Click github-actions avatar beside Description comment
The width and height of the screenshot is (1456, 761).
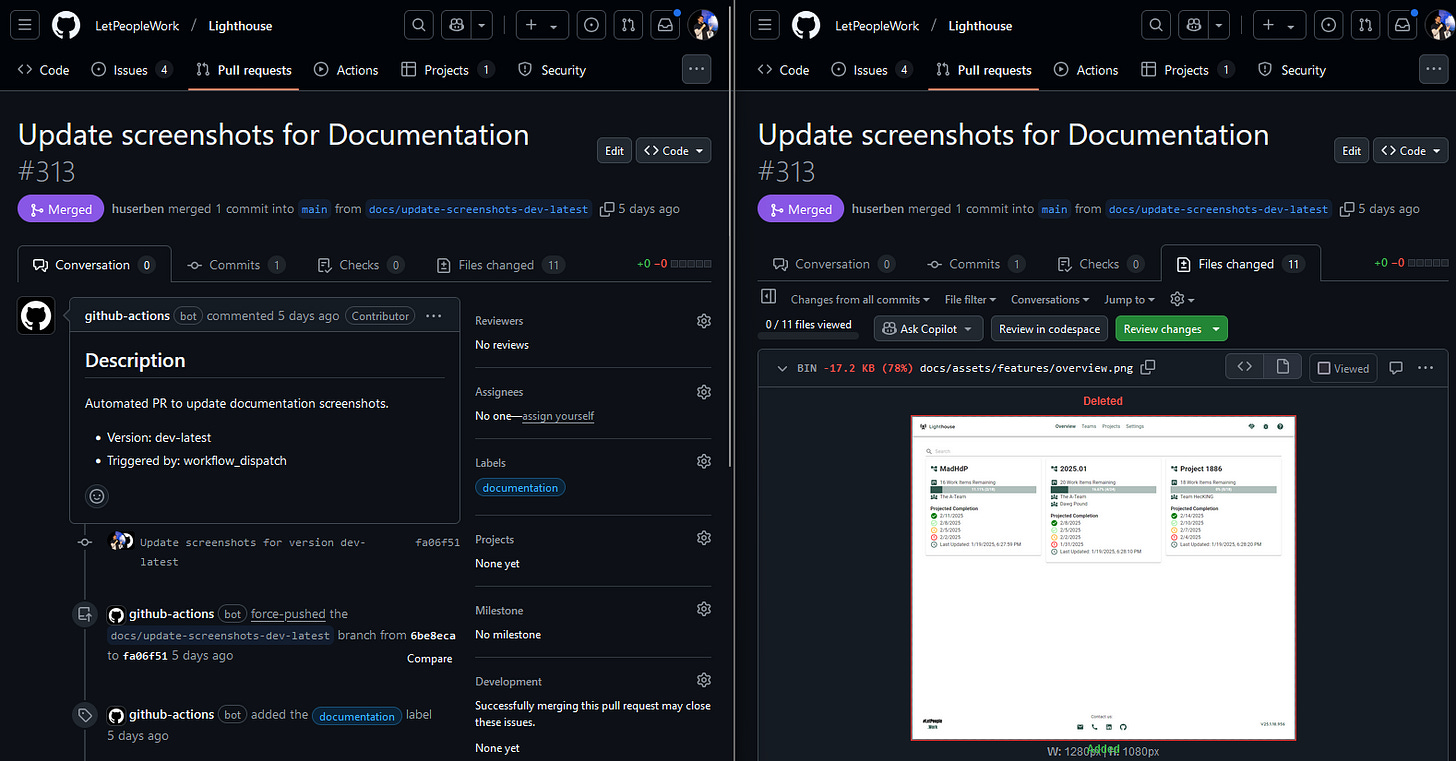tap(36, 316)
